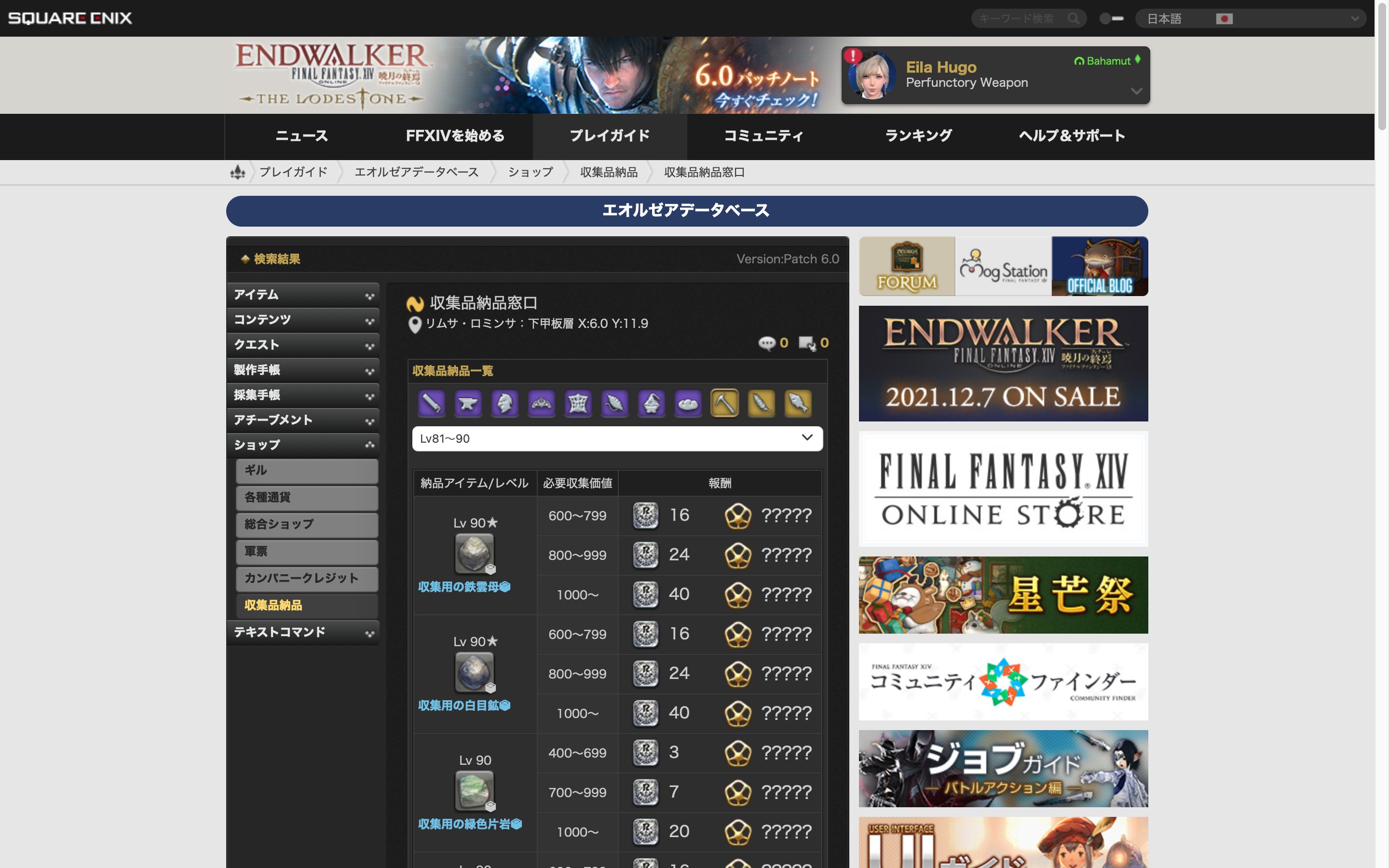This screenshot has width=1389, height=868.
Task: Open the ヘルプ&サポート main menu
Action: (1072, 136)
